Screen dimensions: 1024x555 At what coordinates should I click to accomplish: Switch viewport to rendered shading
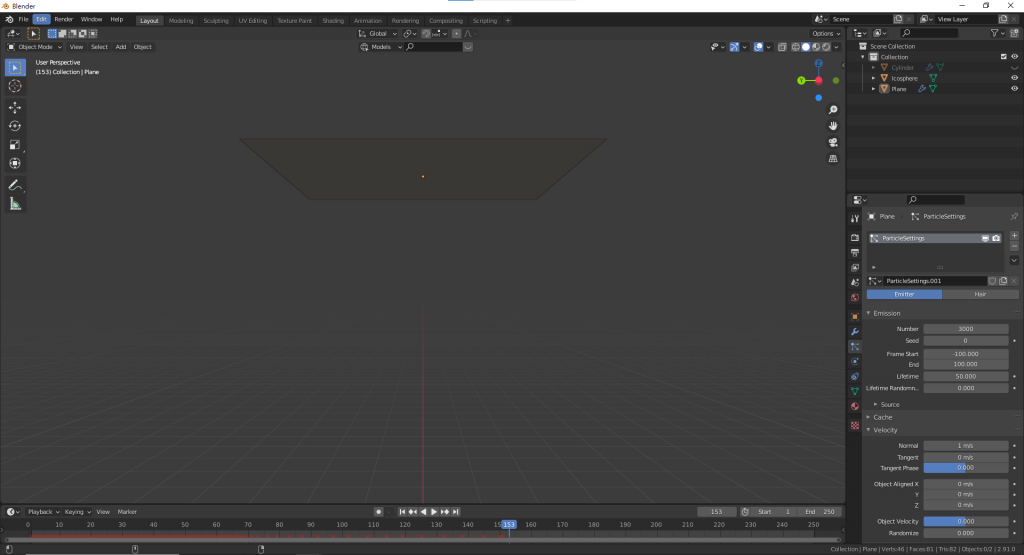coord(826,47)
